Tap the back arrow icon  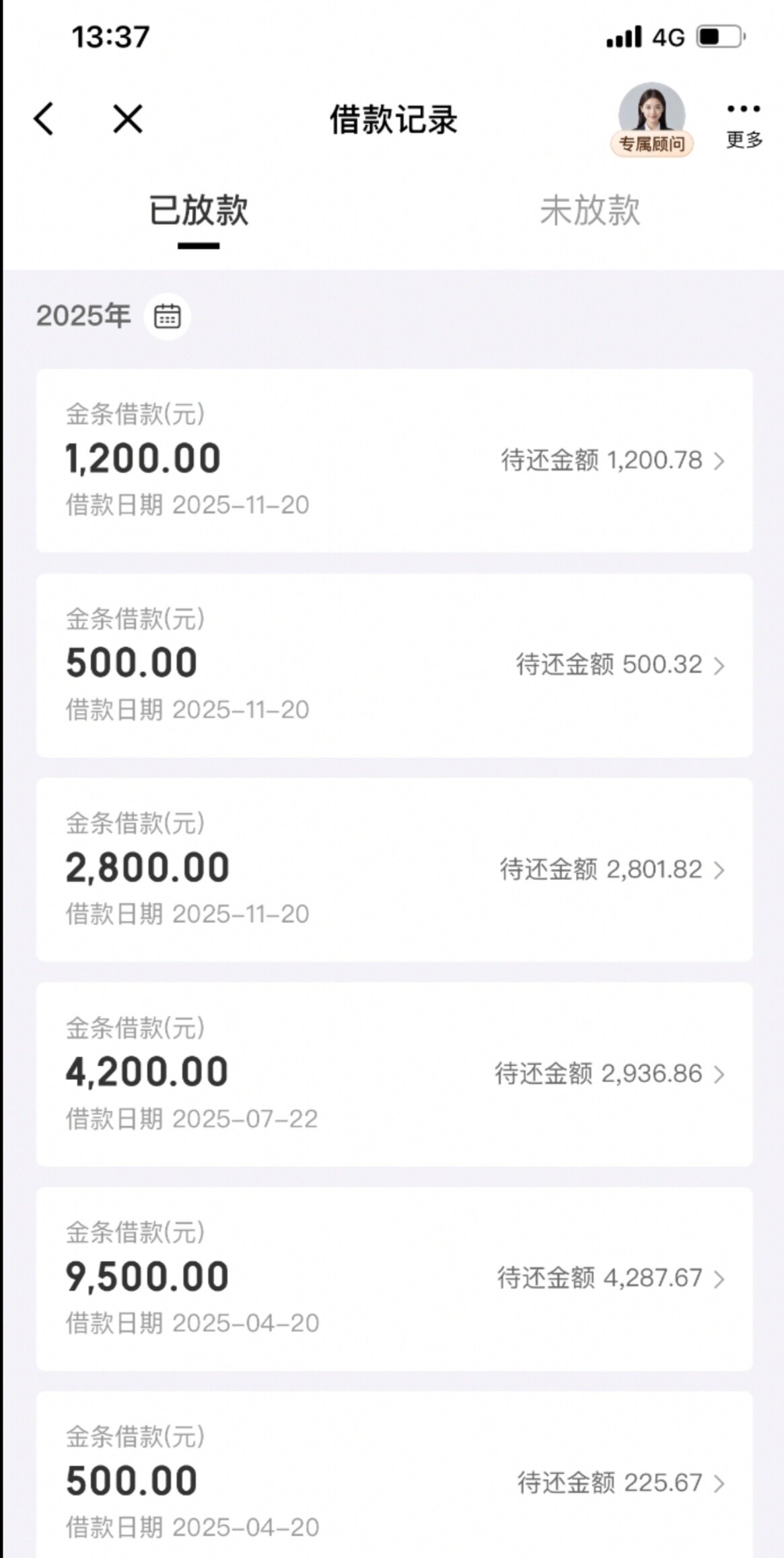coord(44,120)
